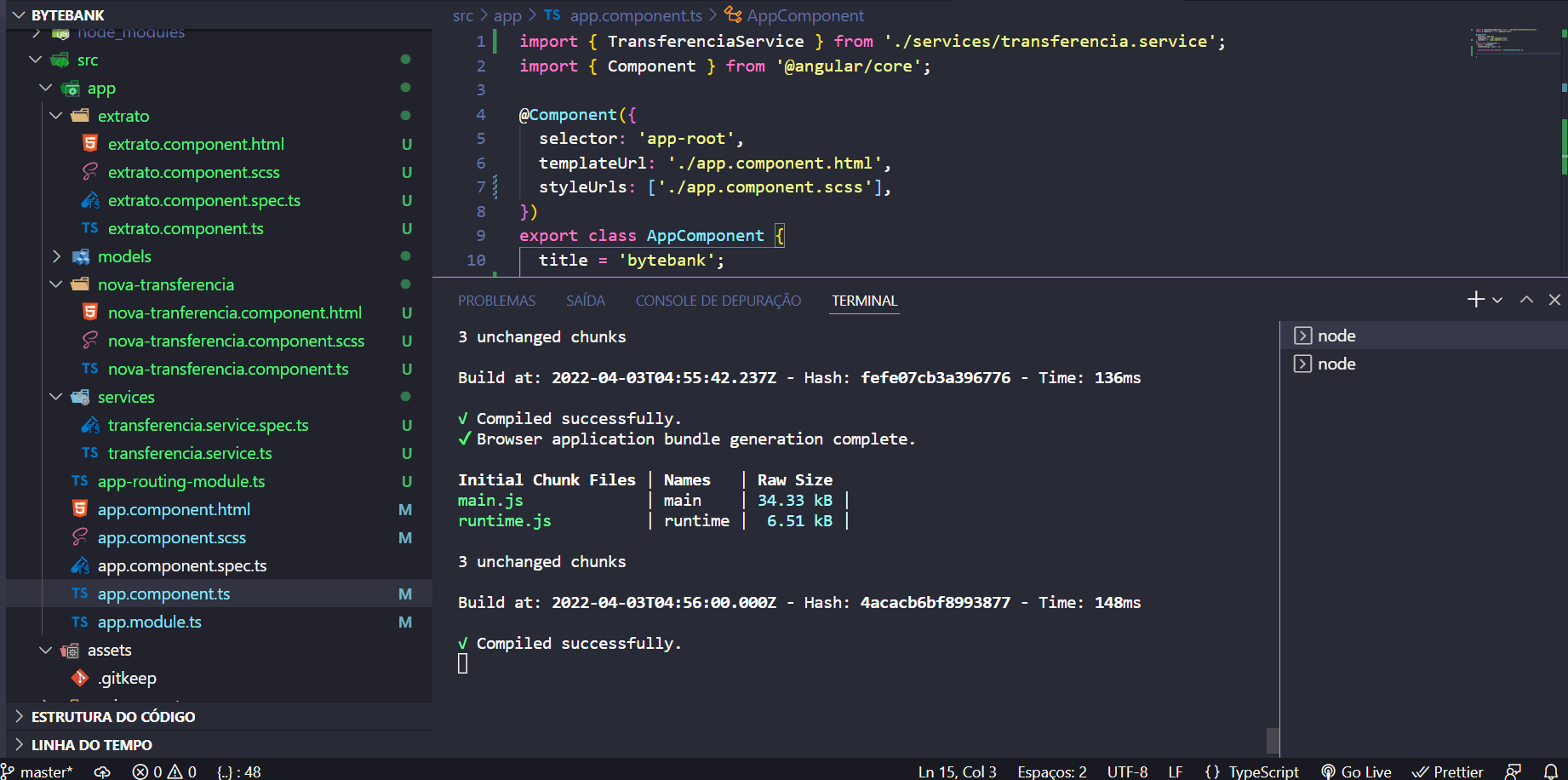The image size is (1568, 780).
Task: Click the sync changes cloud icon
Action: point(102,771)
